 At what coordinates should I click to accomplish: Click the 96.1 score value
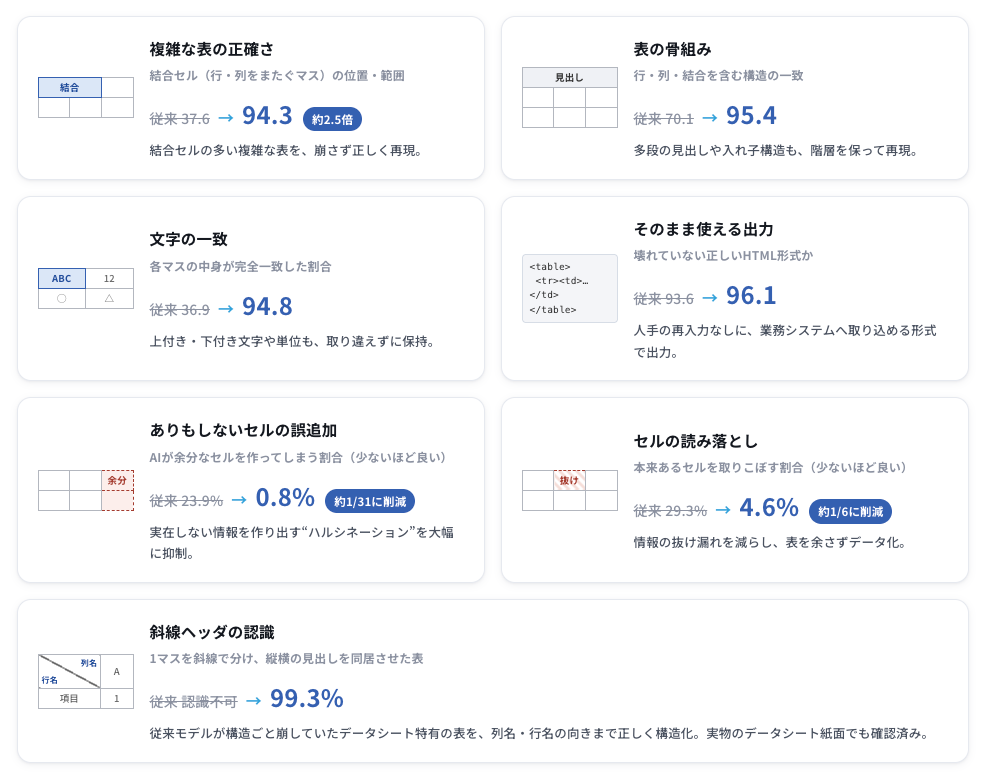click(751, 295)
